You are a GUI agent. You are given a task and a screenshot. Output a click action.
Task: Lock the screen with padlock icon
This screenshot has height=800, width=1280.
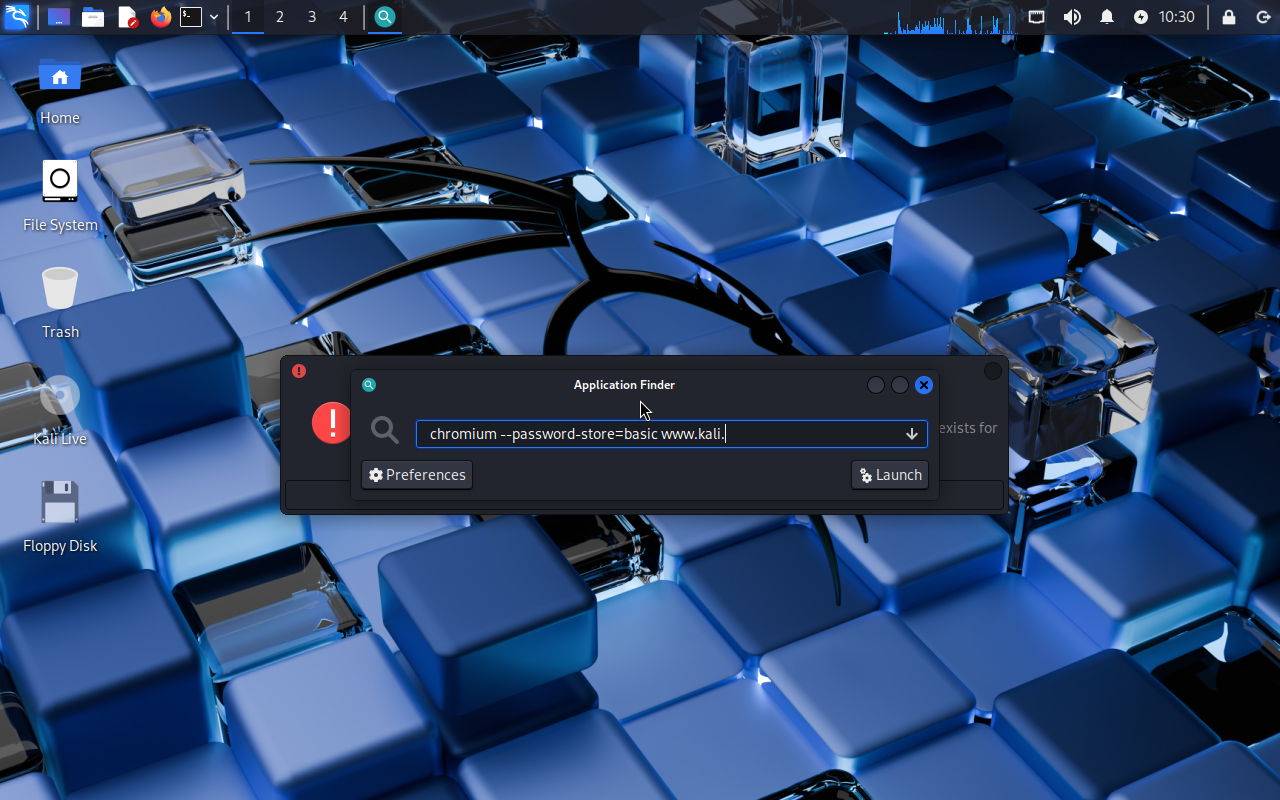coord(1229,17)
